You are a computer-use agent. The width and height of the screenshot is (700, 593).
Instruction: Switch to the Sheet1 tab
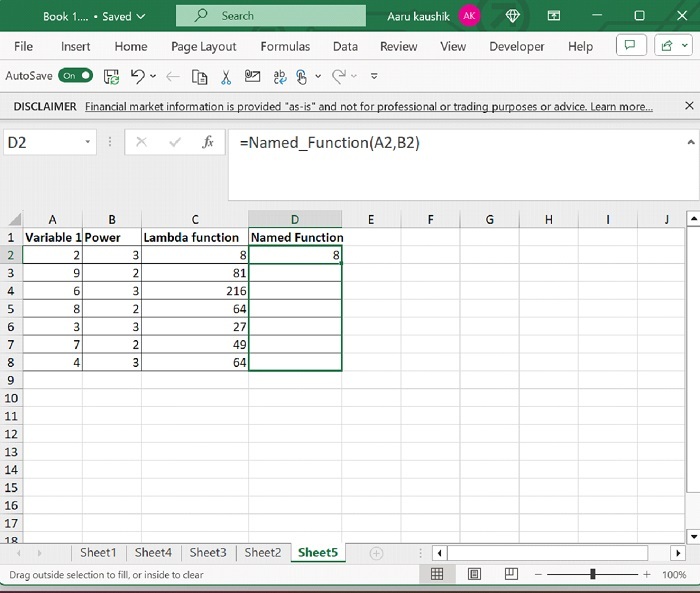click(98, 552)
